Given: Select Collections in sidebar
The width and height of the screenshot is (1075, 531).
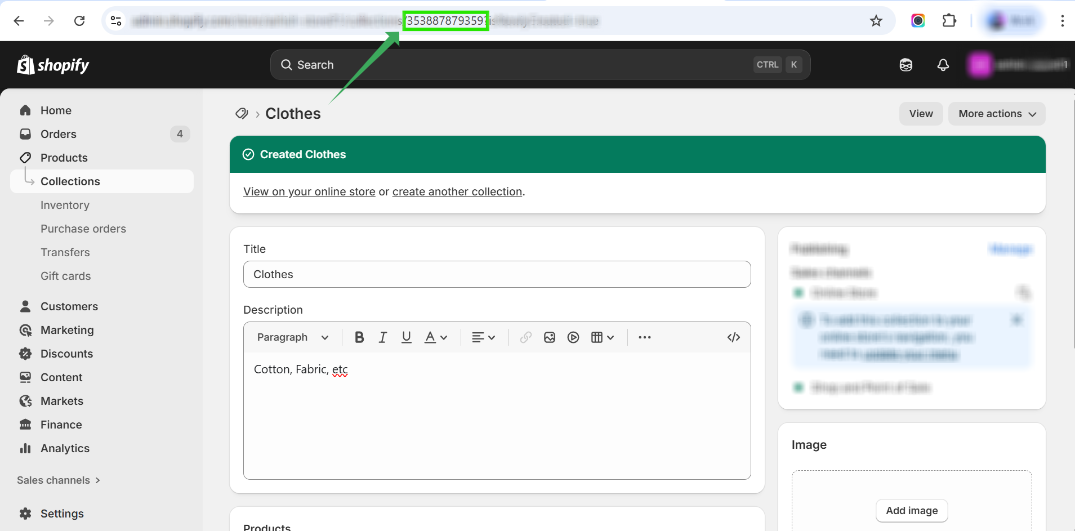Looking at the screenshot, I should click(102, 181).
